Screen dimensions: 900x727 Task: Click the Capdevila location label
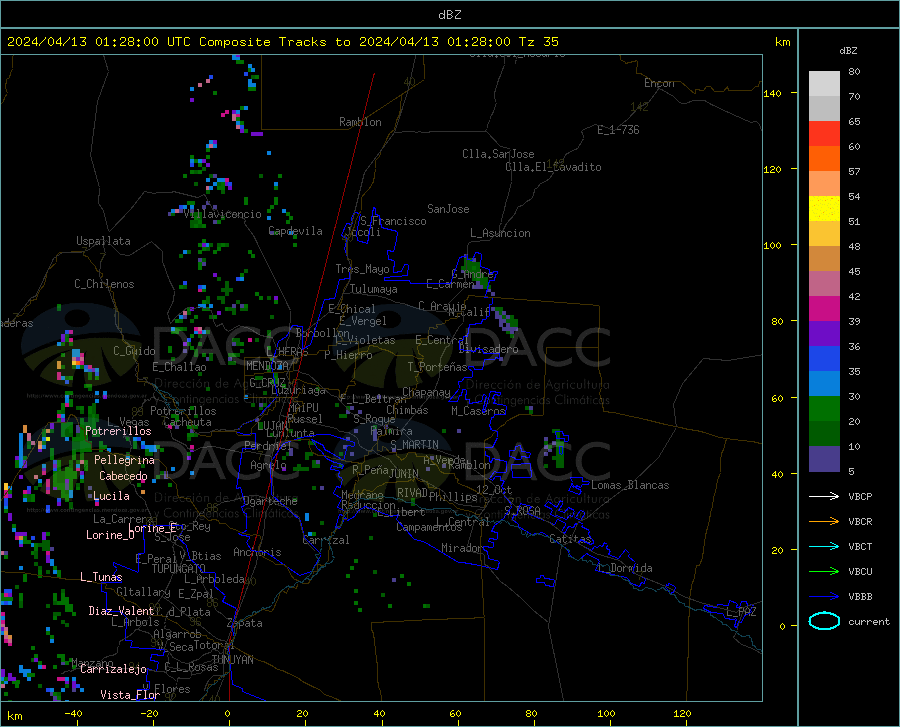click(x=296, y=231)
